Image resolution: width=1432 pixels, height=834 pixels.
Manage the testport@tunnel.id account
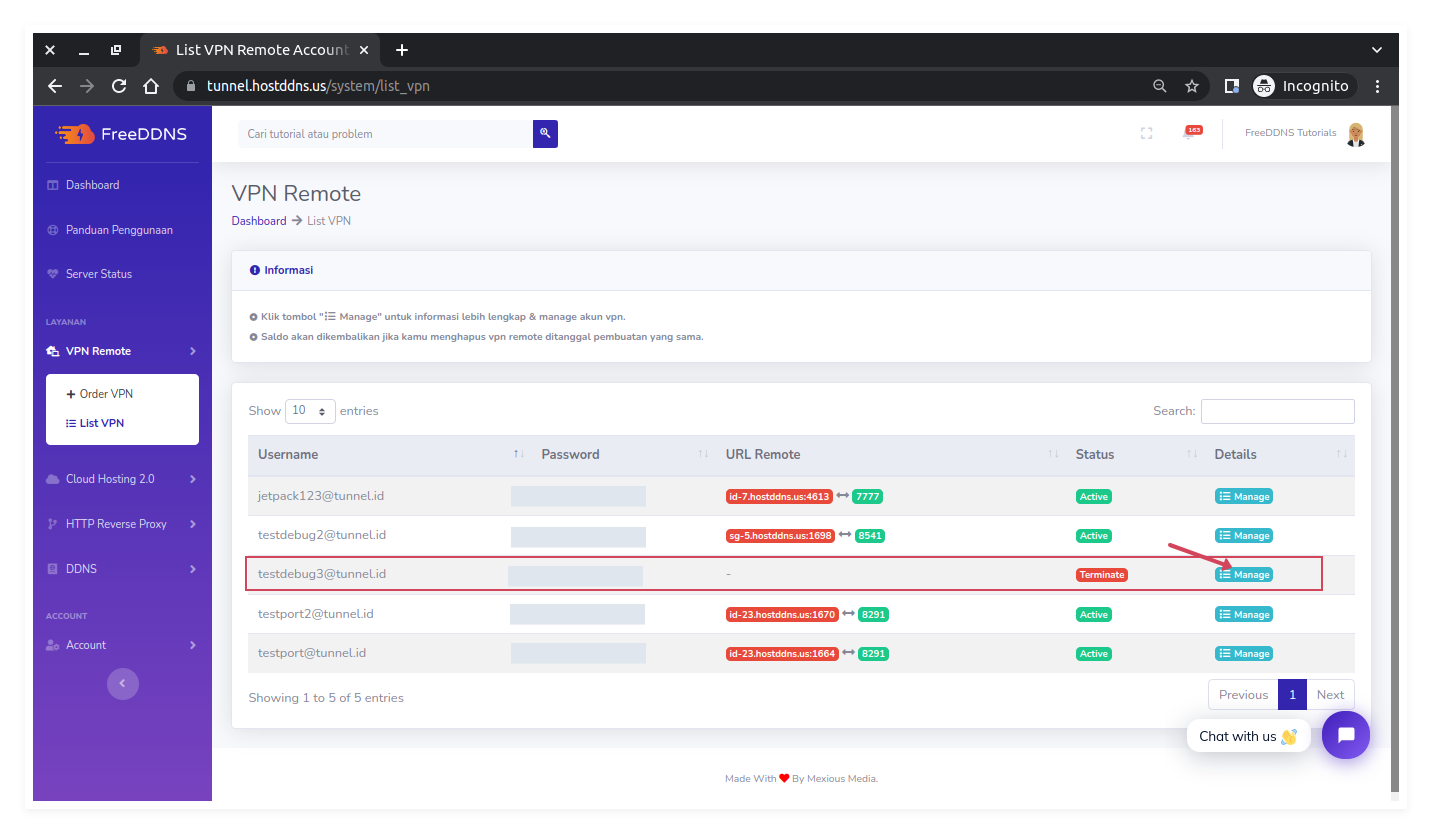[1244, 653]
